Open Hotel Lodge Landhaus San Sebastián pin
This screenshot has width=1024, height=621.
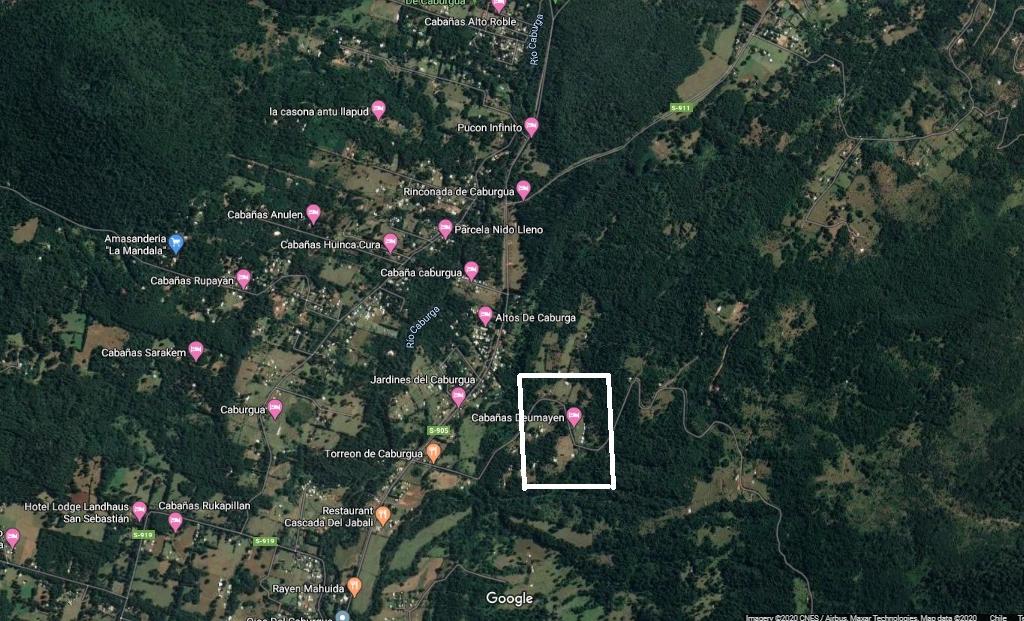139,510
